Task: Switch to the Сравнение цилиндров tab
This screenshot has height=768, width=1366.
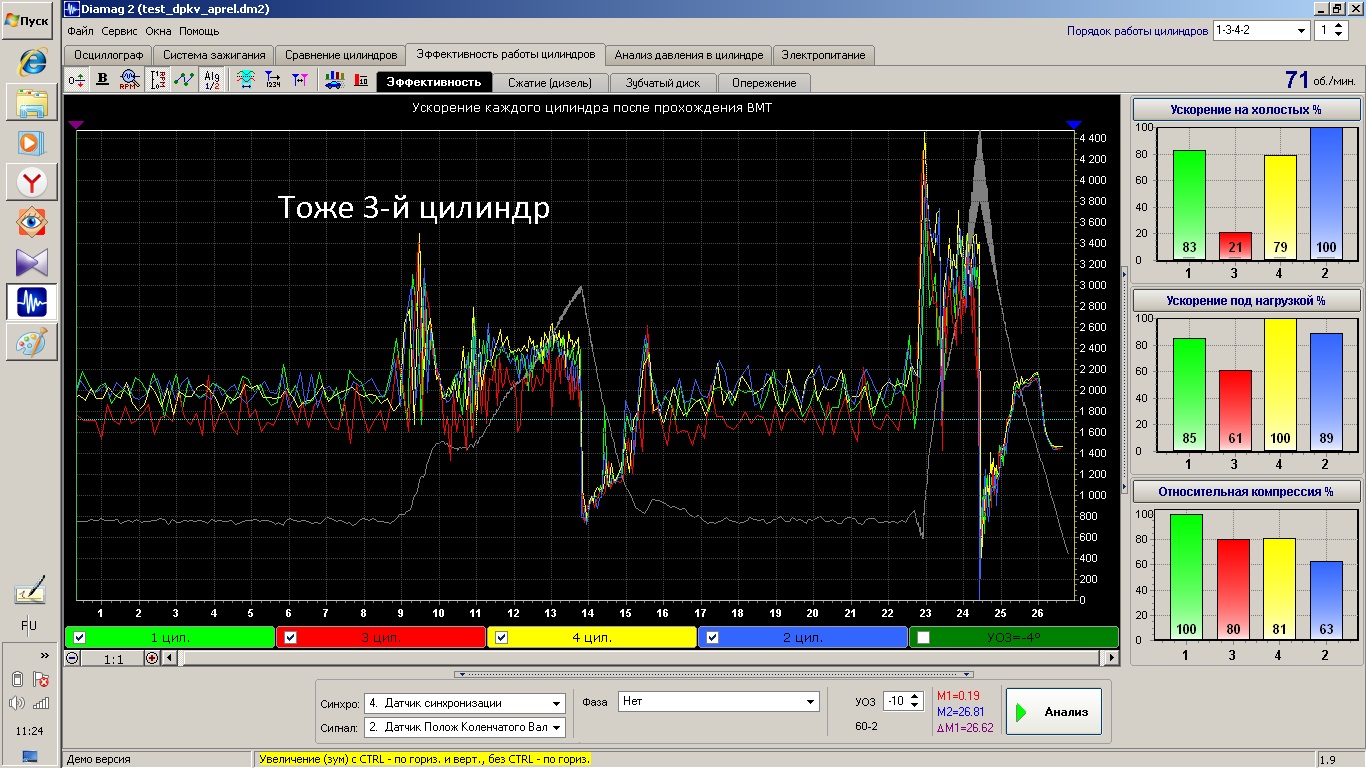Action: tap(340, 55)
